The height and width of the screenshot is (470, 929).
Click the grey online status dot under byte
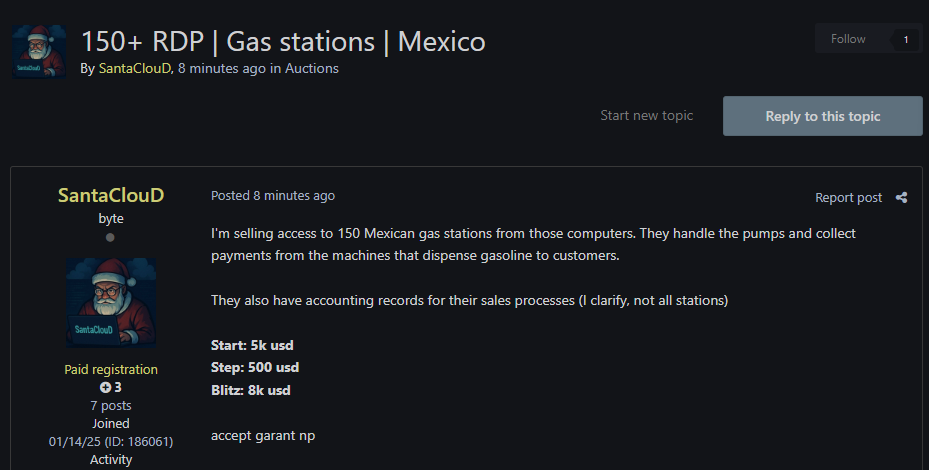coord(110,238)
